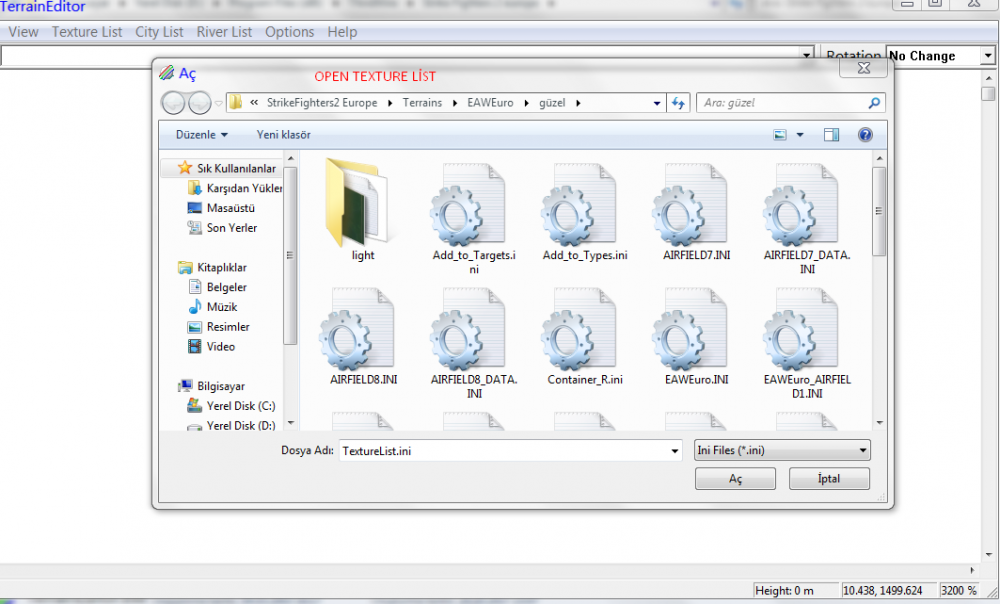Open Belgeler library

(x=217, y=287)
